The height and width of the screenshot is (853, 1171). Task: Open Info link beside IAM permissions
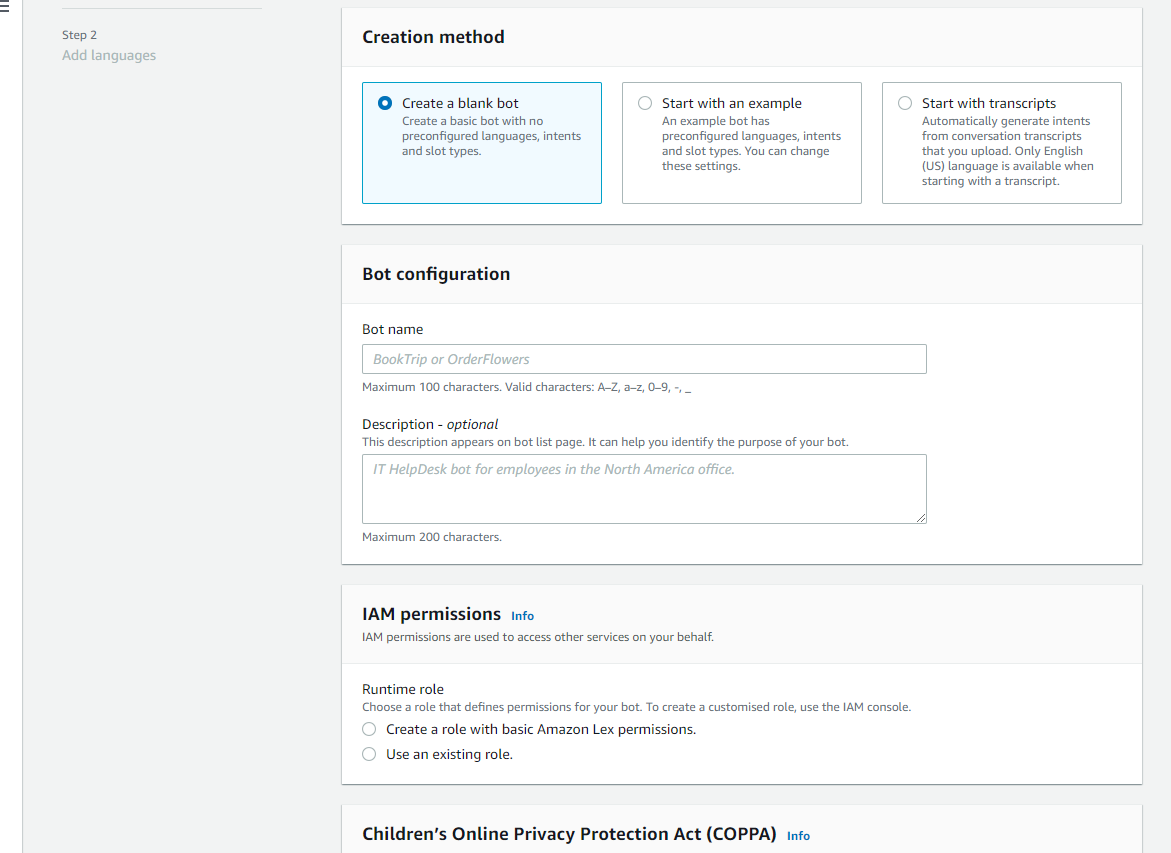[x=522, y=616]
